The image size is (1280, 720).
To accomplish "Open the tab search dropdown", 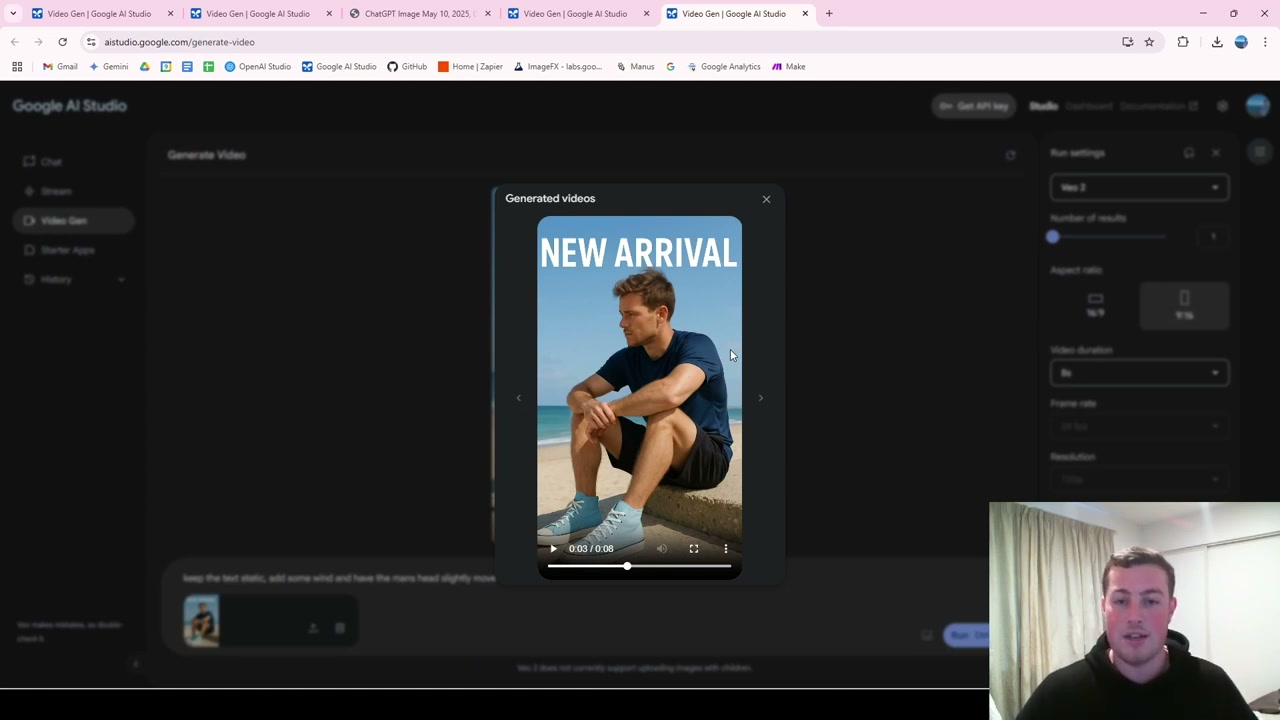I will click(13, 14).
